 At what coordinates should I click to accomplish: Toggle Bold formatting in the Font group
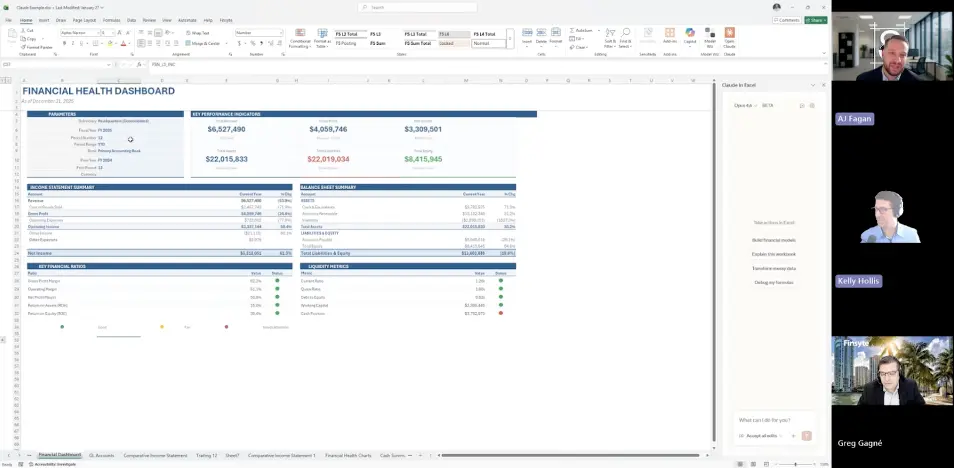coord(63,43)
